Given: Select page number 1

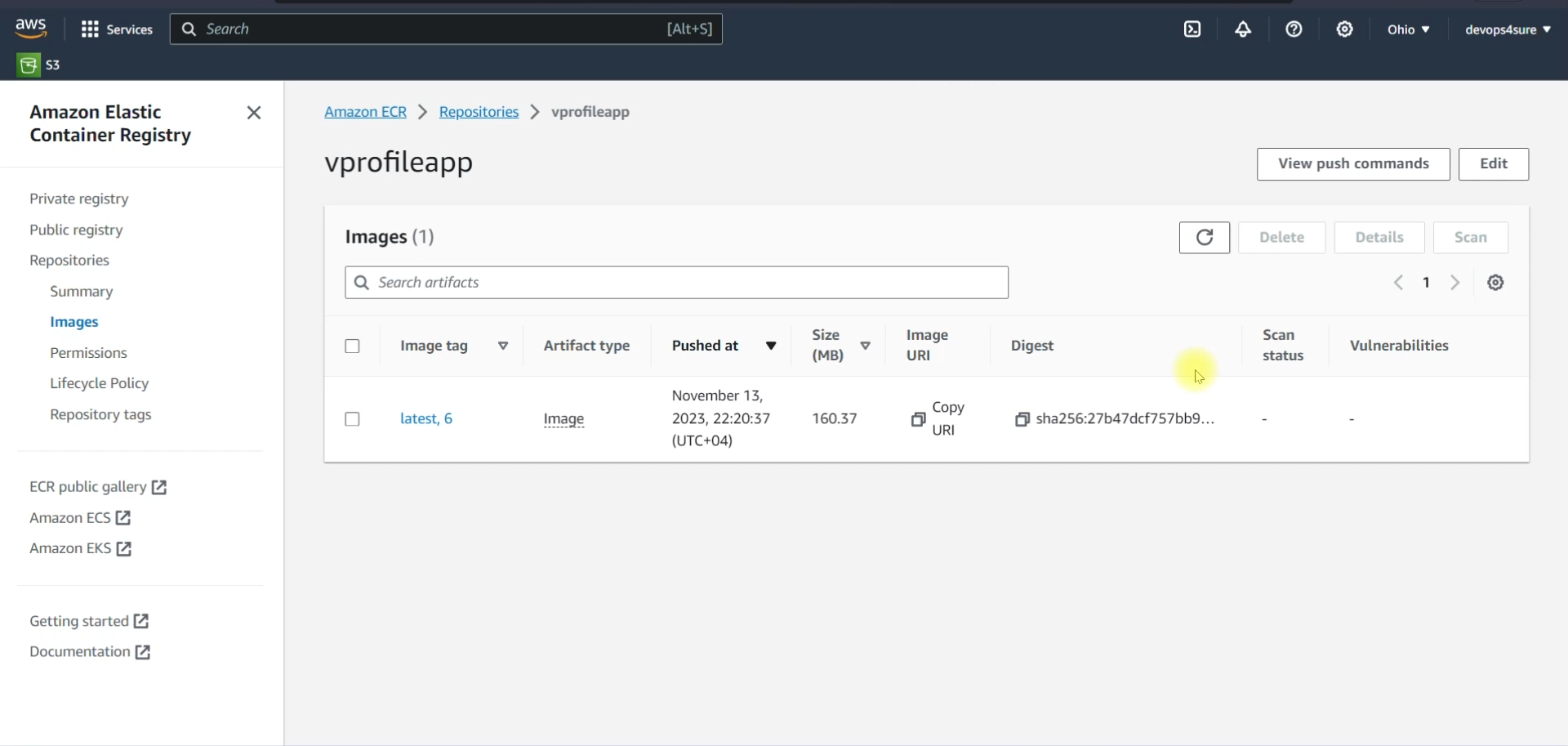Looking at the screenshot, I should tap(1426, 283).
